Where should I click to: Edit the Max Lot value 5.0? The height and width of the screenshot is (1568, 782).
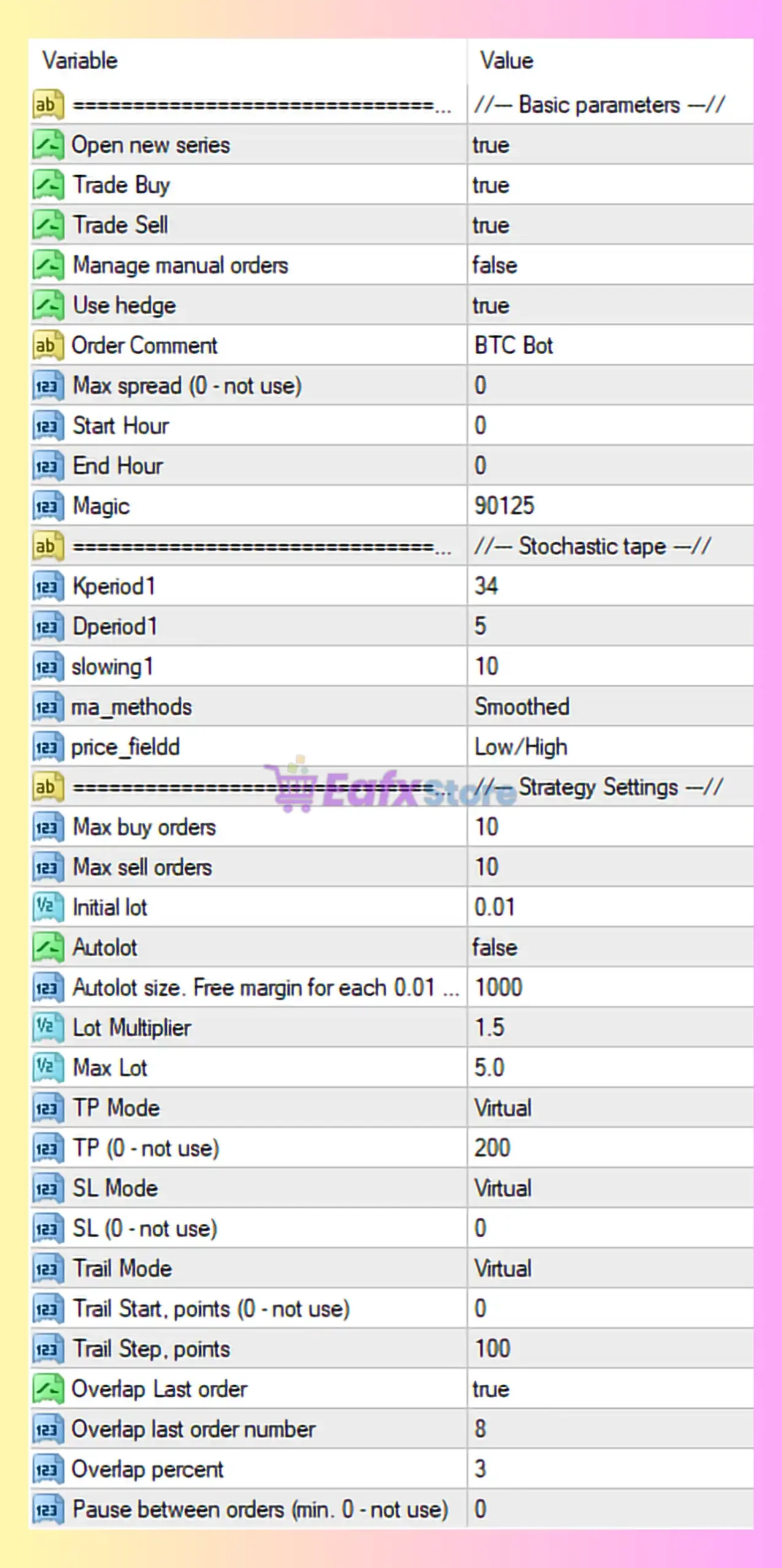(489, 1068)
